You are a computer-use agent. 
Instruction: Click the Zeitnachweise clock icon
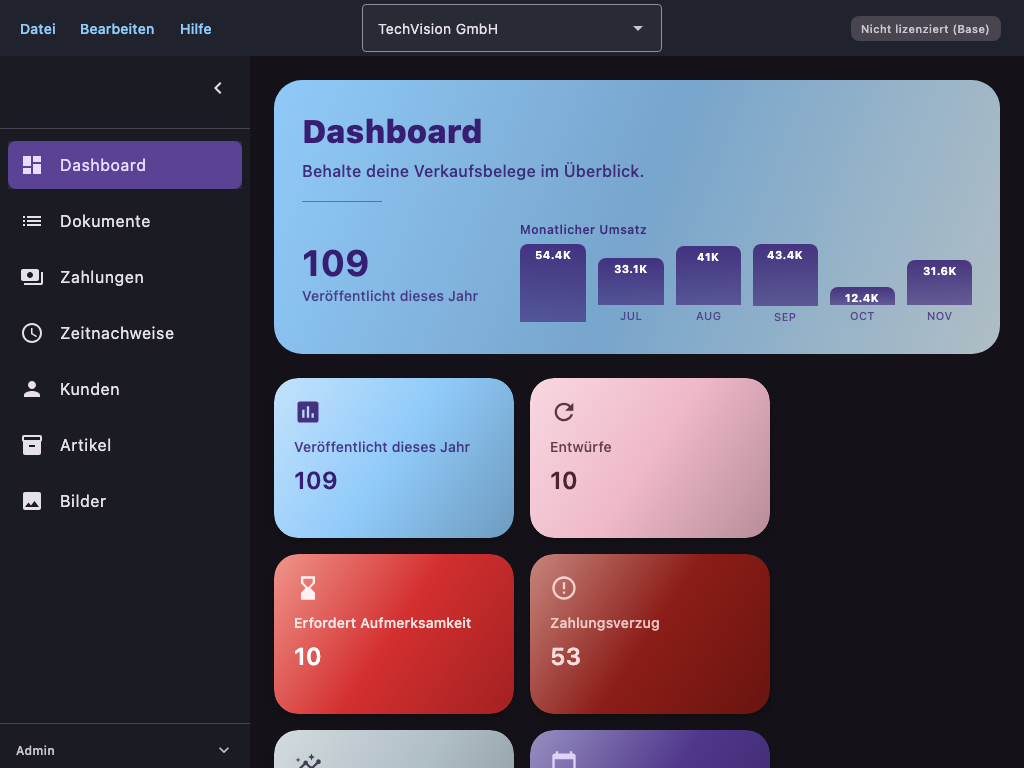32,333
